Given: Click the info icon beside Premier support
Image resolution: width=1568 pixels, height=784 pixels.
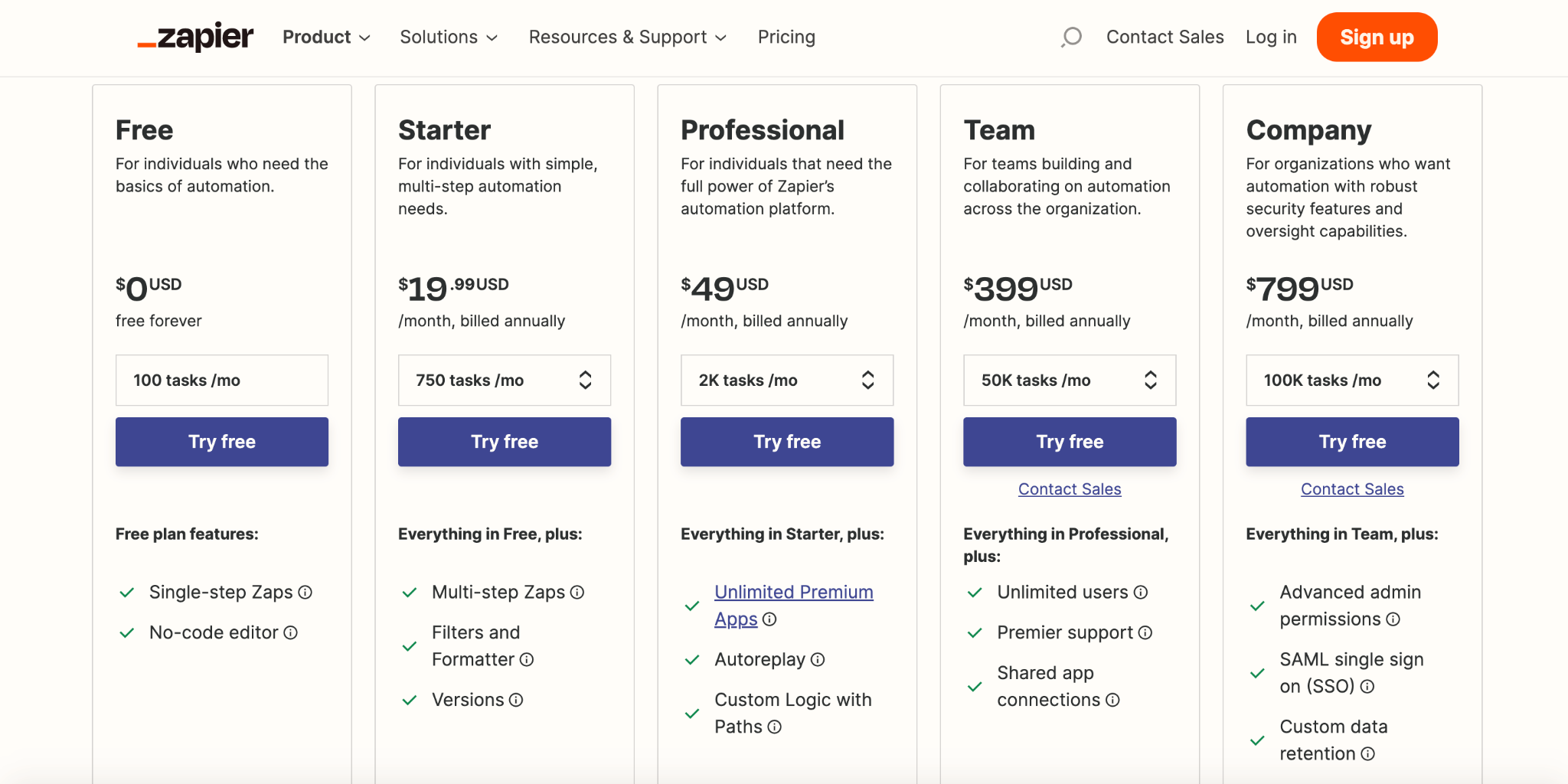Looking at the screenshot, I should click(x=1145, y=632).
